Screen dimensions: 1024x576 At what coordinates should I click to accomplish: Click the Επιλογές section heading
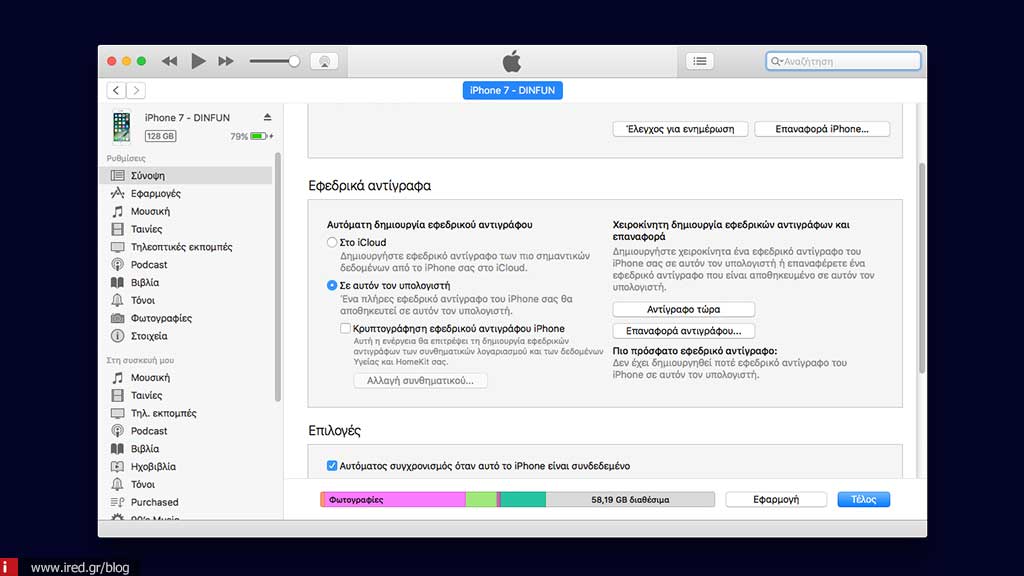pos(334,430)
